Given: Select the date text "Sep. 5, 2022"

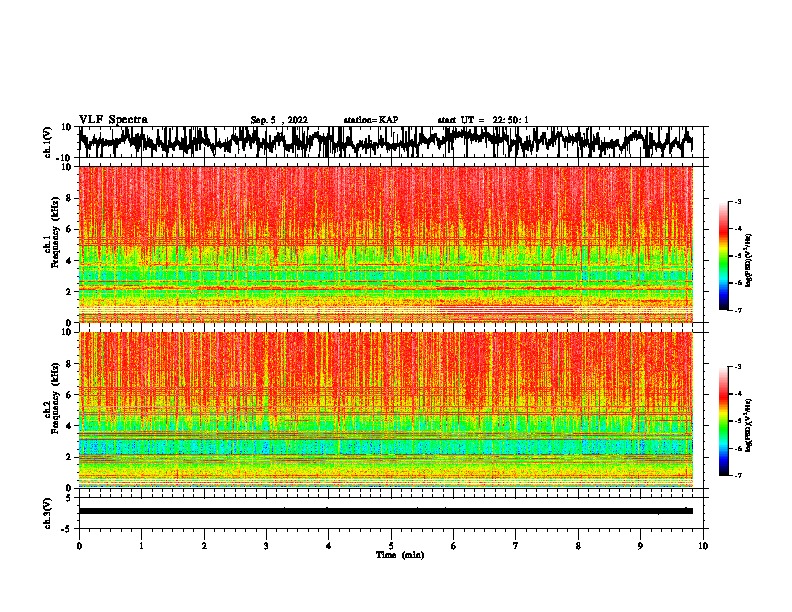Looking at the screenshot, I should point(279,120).
